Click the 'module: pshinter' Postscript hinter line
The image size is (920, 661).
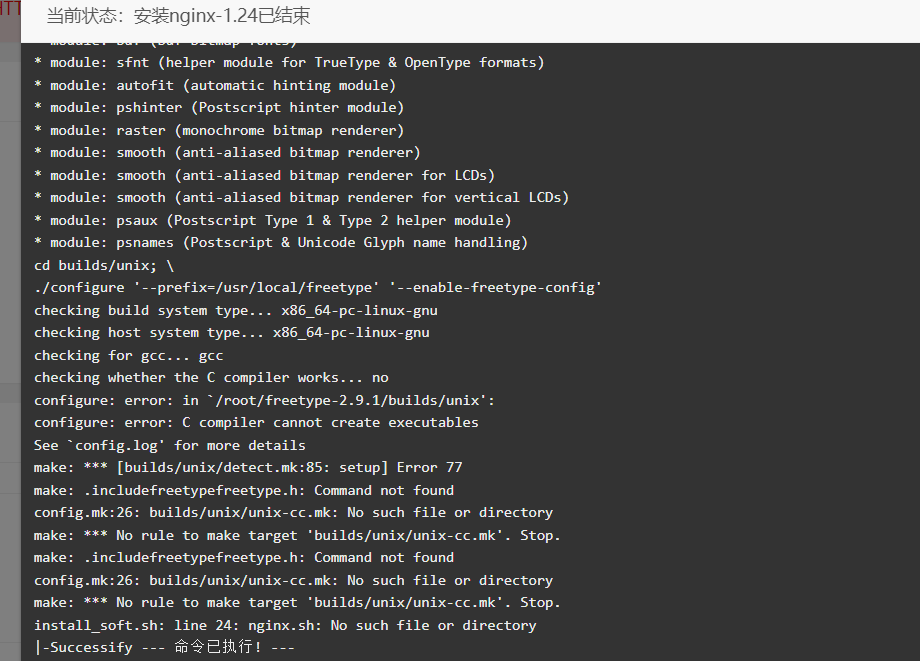219,108
